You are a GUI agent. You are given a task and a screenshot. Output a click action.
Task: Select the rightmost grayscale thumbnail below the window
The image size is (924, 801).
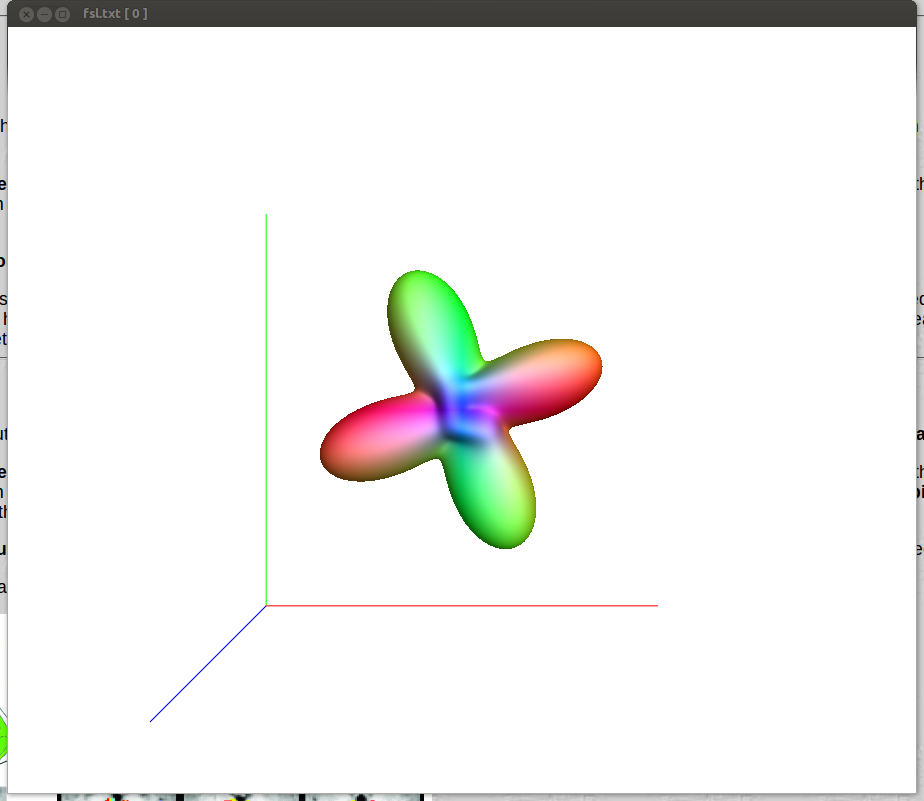point(361,797)
